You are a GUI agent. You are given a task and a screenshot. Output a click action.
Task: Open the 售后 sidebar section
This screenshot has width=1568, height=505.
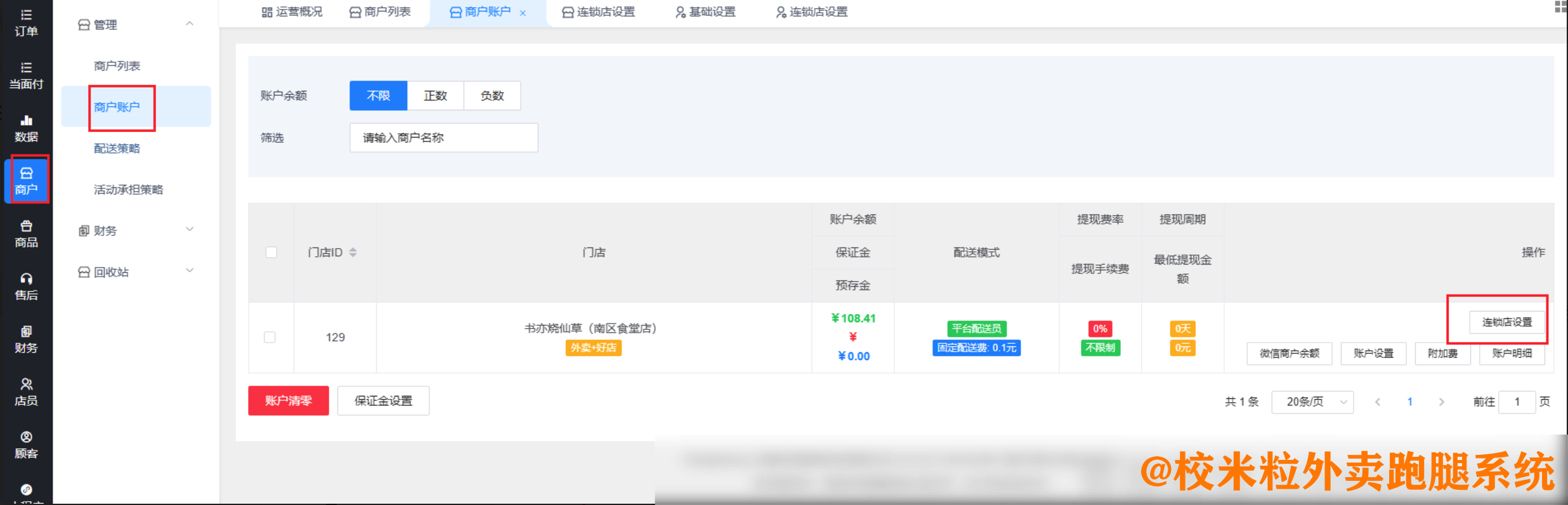pos(26,286)
